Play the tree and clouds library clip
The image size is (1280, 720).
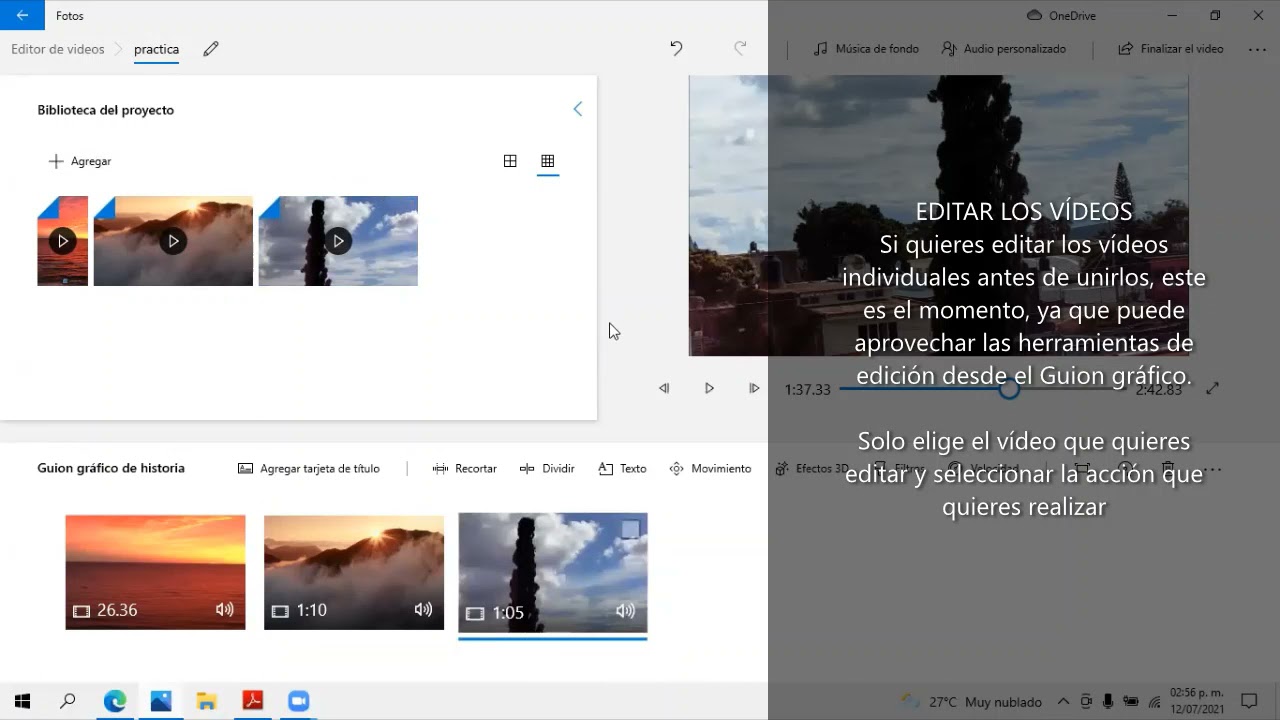click(338, 241)
